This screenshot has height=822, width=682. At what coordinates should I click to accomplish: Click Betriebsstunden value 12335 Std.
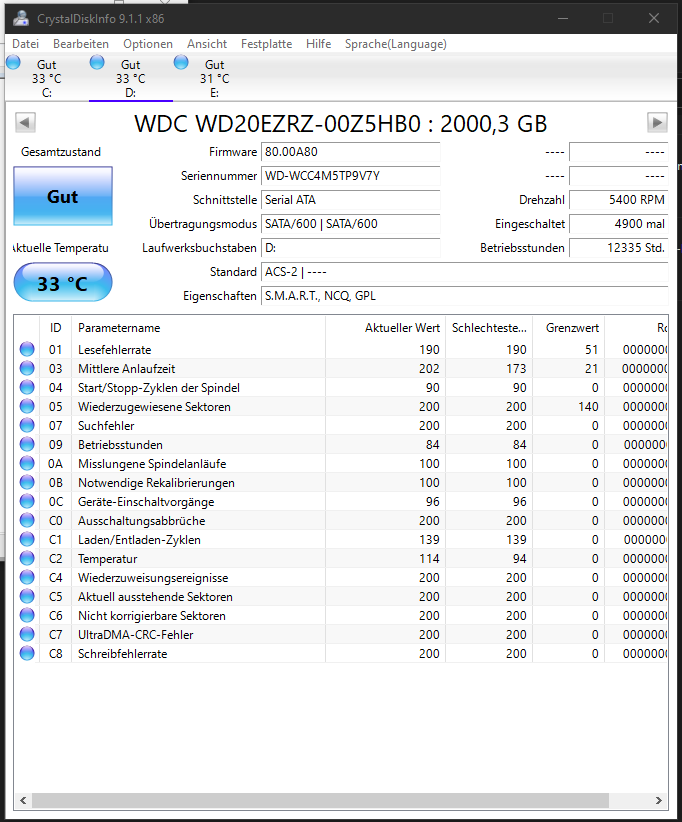click(619, 248)
